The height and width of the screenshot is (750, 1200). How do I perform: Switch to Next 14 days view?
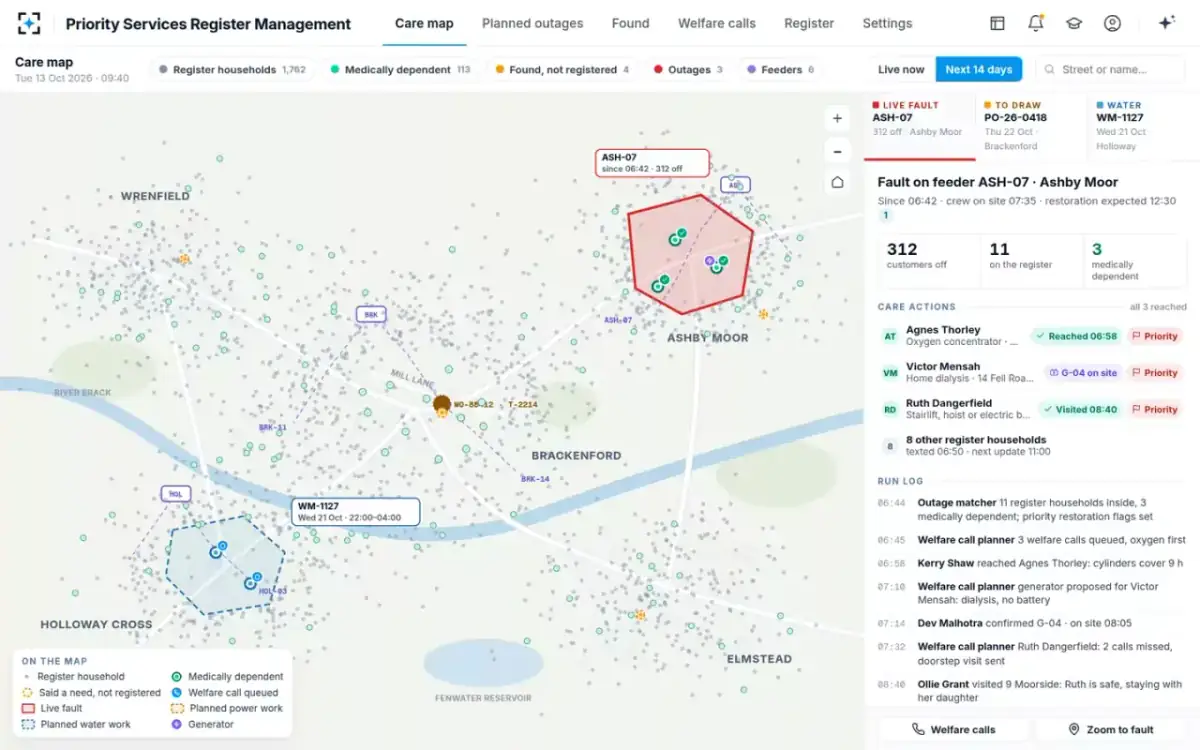point(979,70)
